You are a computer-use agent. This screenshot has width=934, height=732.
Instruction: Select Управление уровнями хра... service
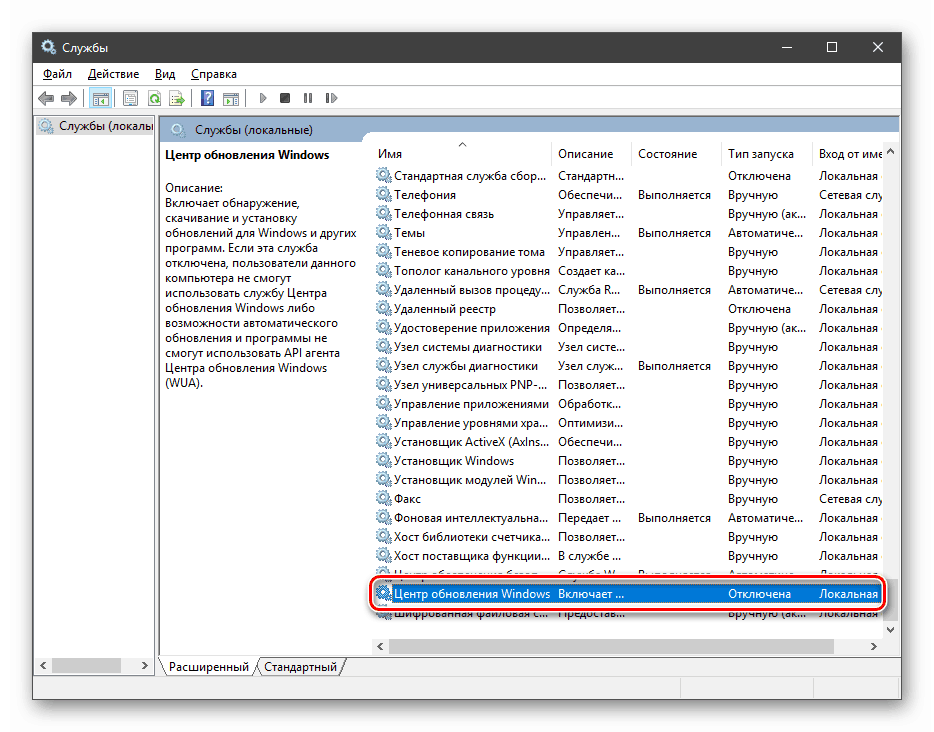click(628, 423)
